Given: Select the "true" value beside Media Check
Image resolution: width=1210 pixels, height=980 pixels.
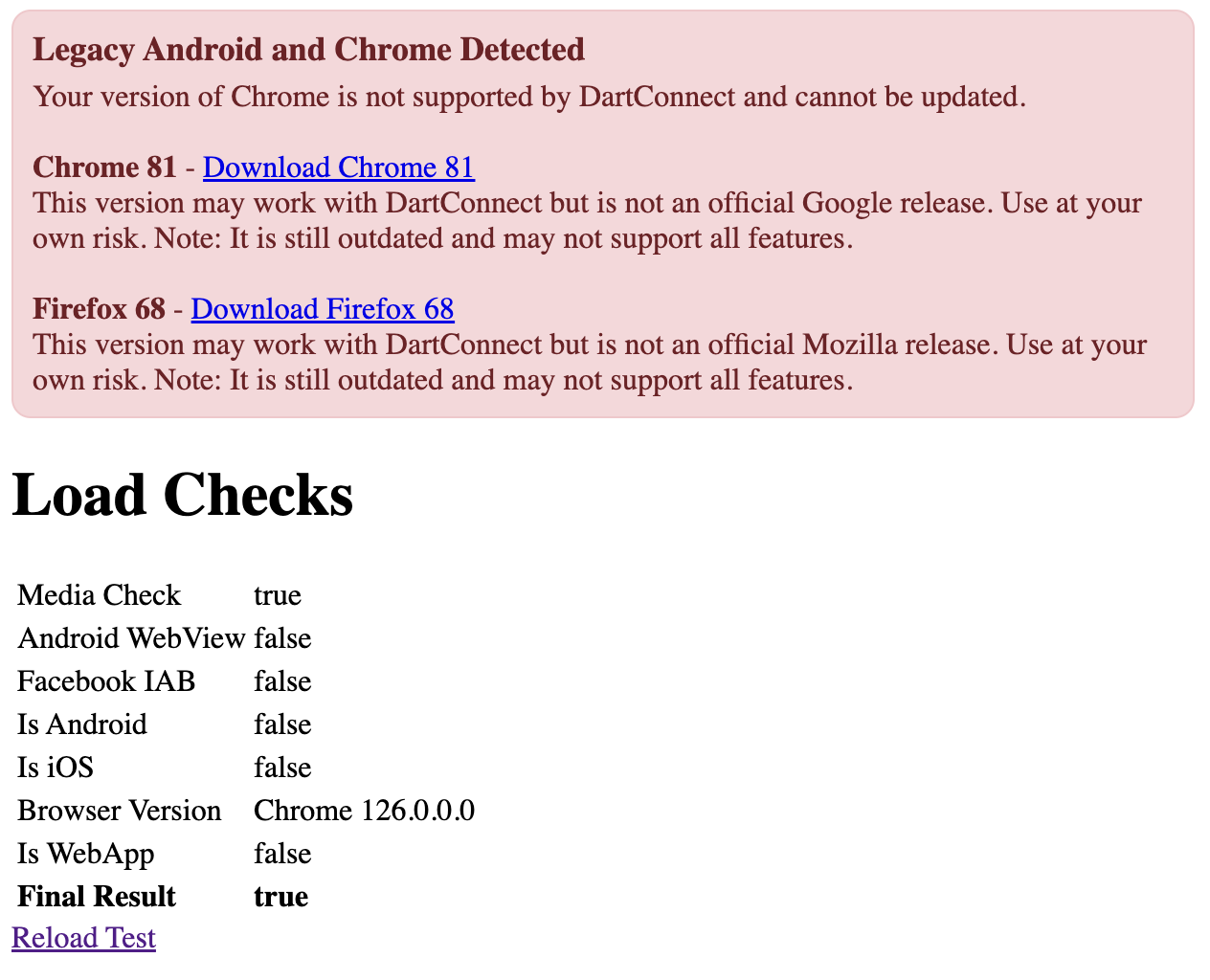Looking at the screenshot, I should [x=278, y=595].
